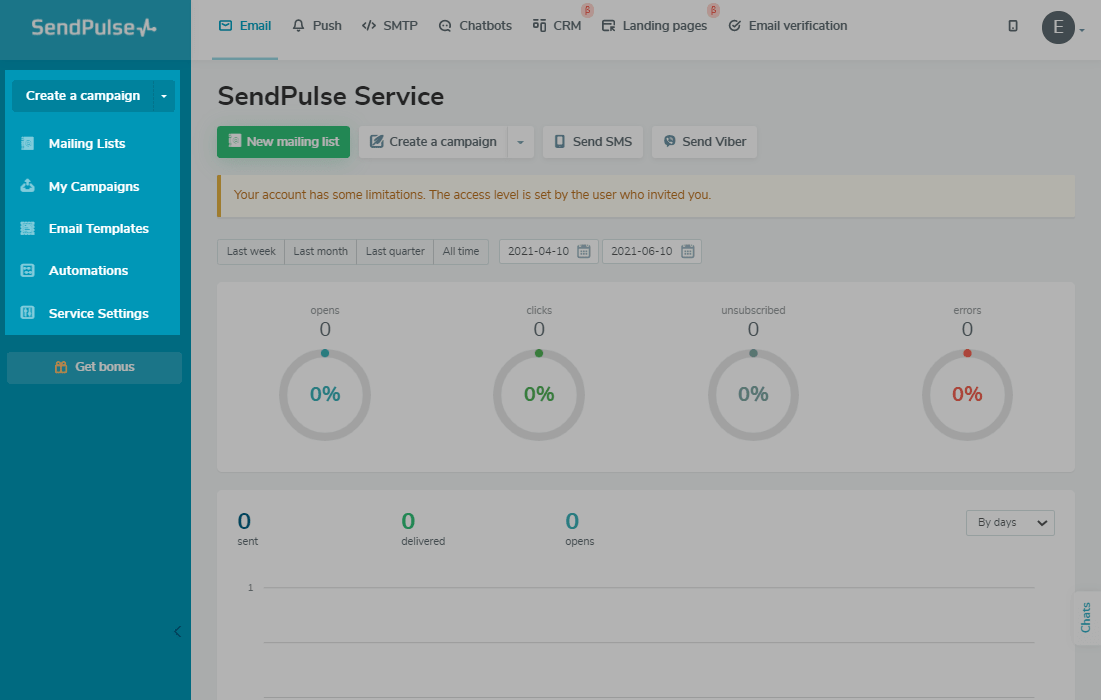Collapse the sidebar with the chevron

coord(177,631)
